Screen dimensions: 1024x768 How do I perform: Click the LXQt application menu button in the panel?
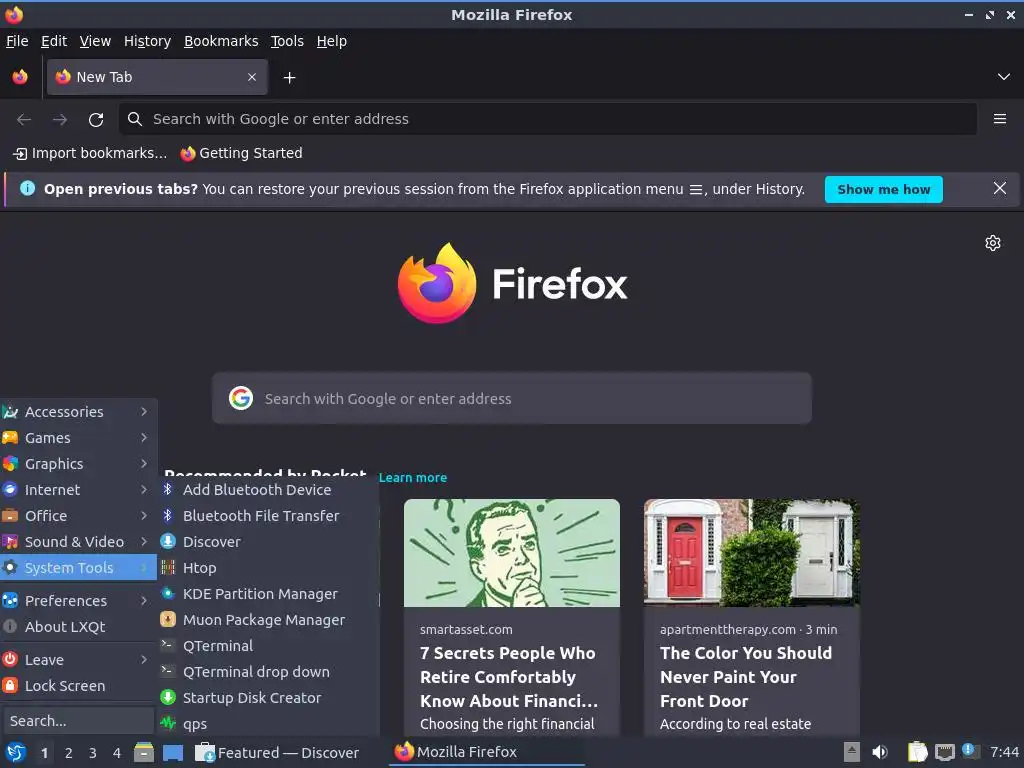[x=16, y=752]
